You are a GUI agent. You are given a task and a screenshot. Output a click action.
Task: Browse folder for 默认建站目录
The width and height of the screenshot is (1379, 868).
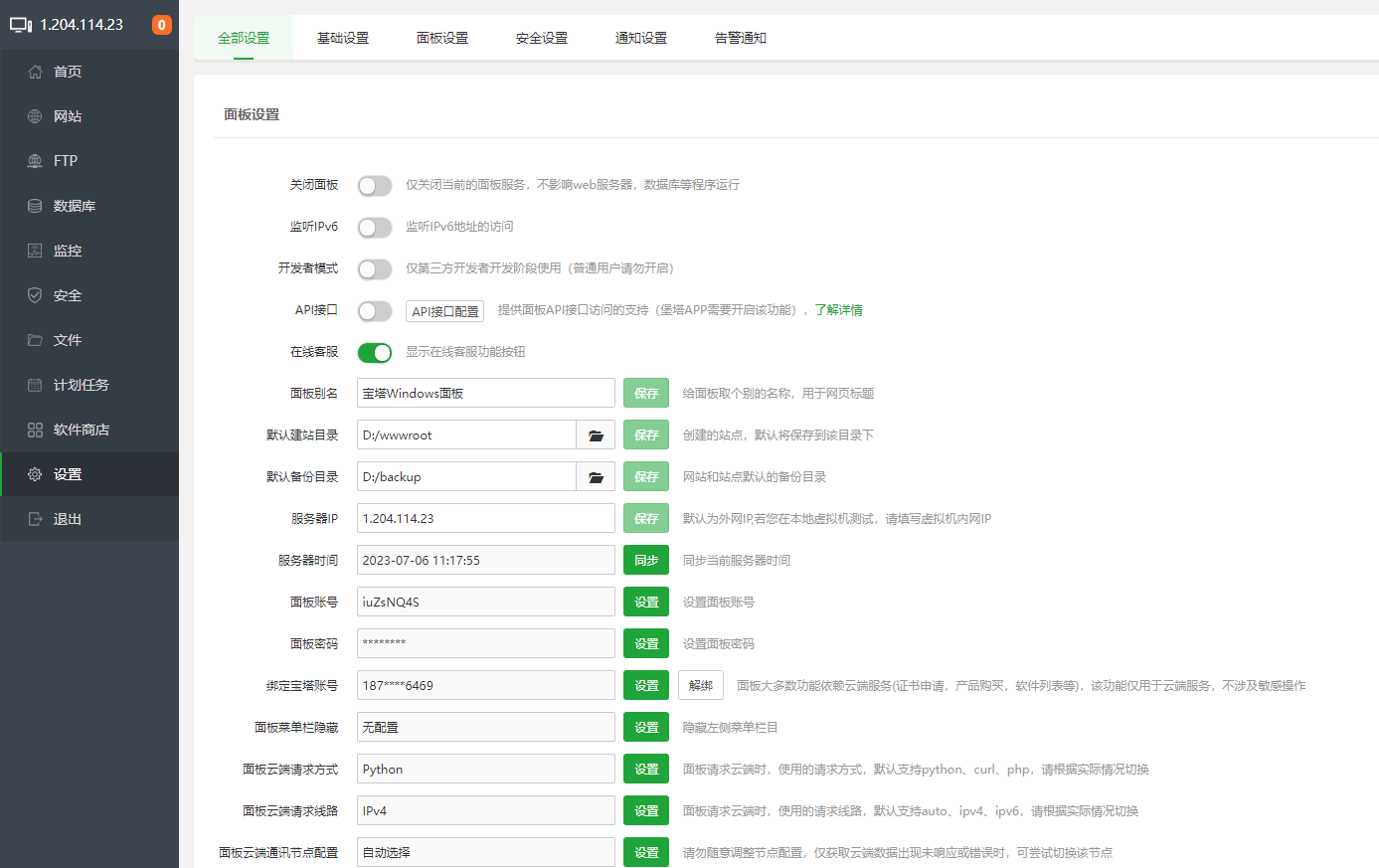[596, 435]
